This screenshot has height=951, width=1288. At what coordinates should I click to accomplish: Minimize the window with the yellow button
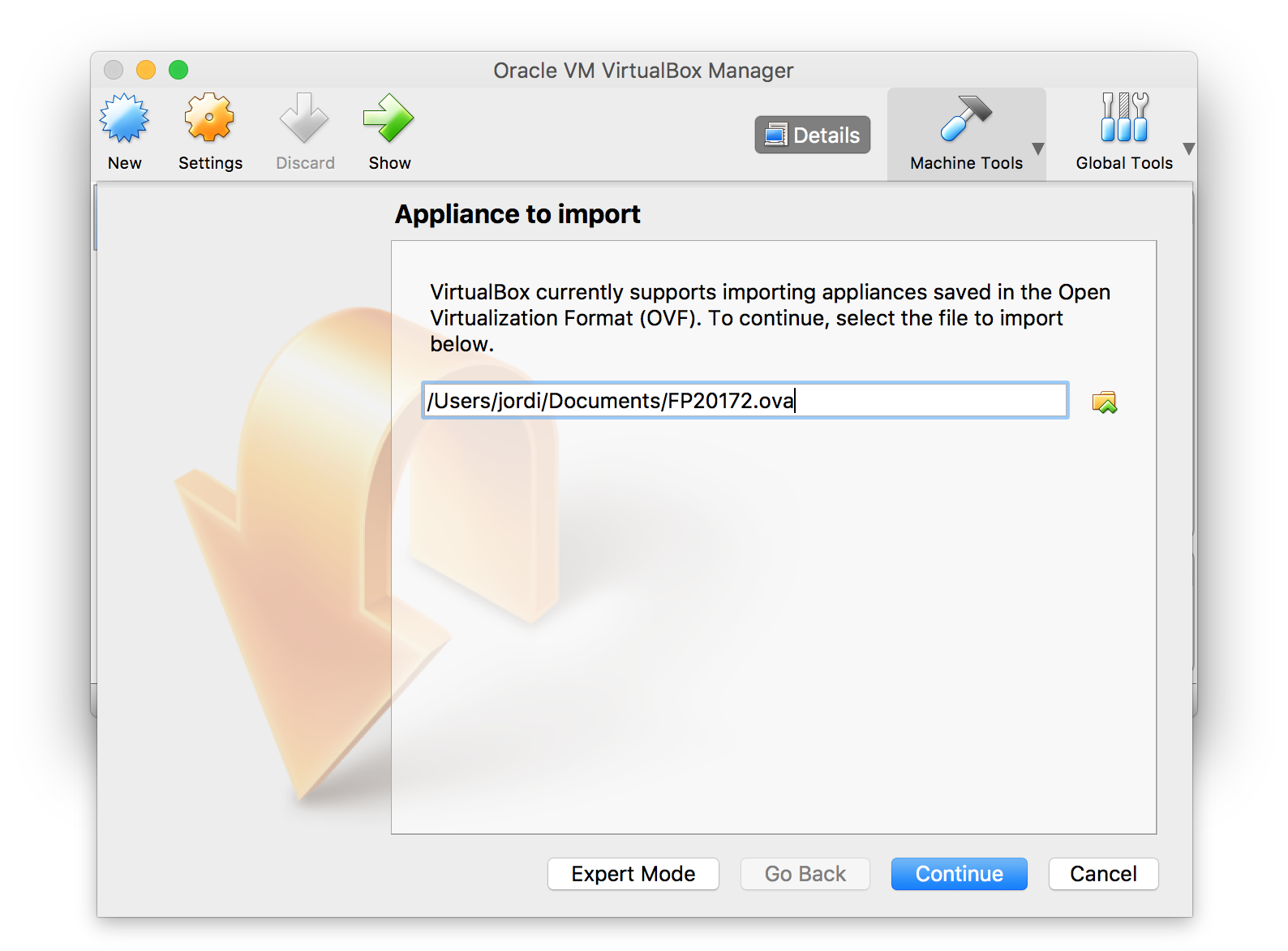[x=146, y=71]
